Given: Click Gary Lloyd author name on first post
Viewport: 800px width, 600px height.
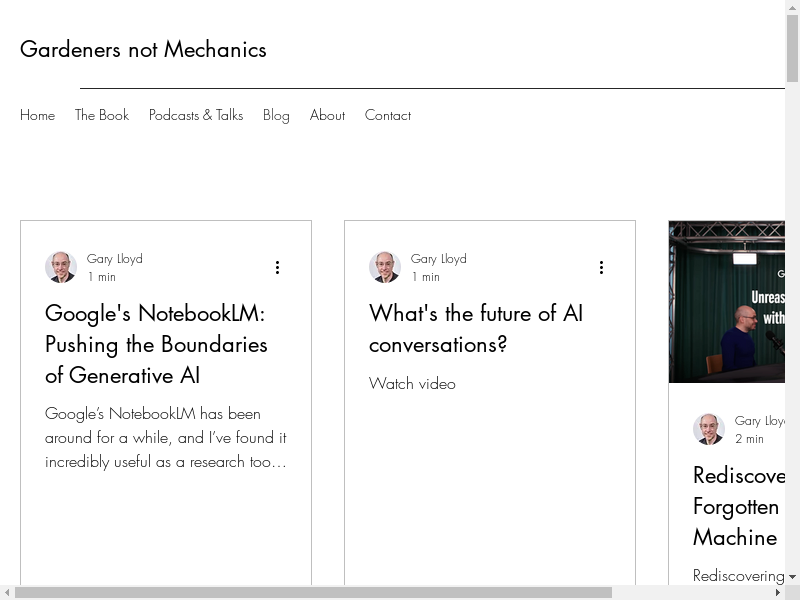Looking at the screenshot, I should [x=115, y=258].
